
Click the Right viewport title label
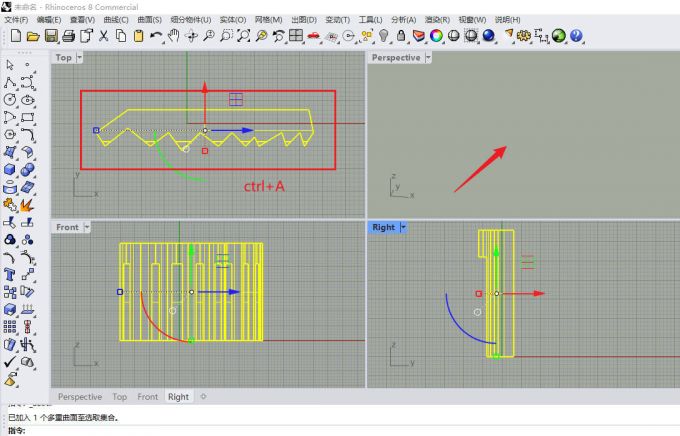tap(384, 227)
